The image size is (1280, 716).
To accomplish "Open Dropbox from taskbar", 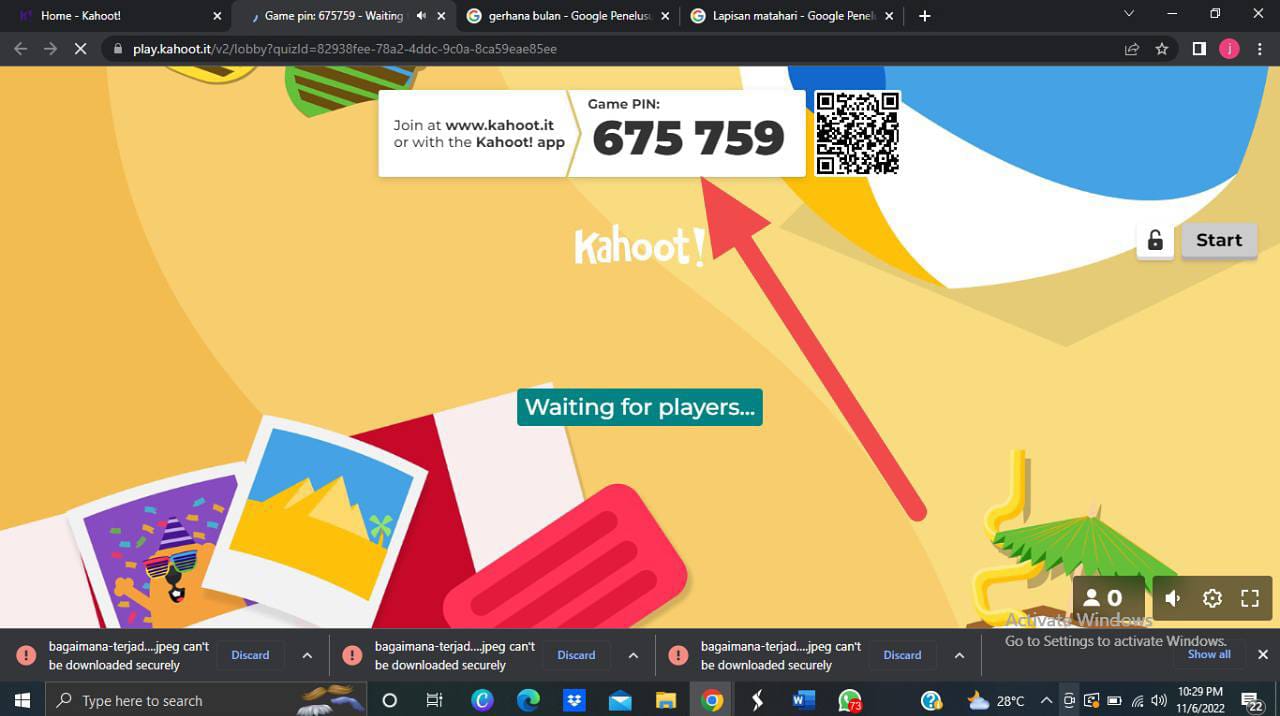I will [574, 700].
